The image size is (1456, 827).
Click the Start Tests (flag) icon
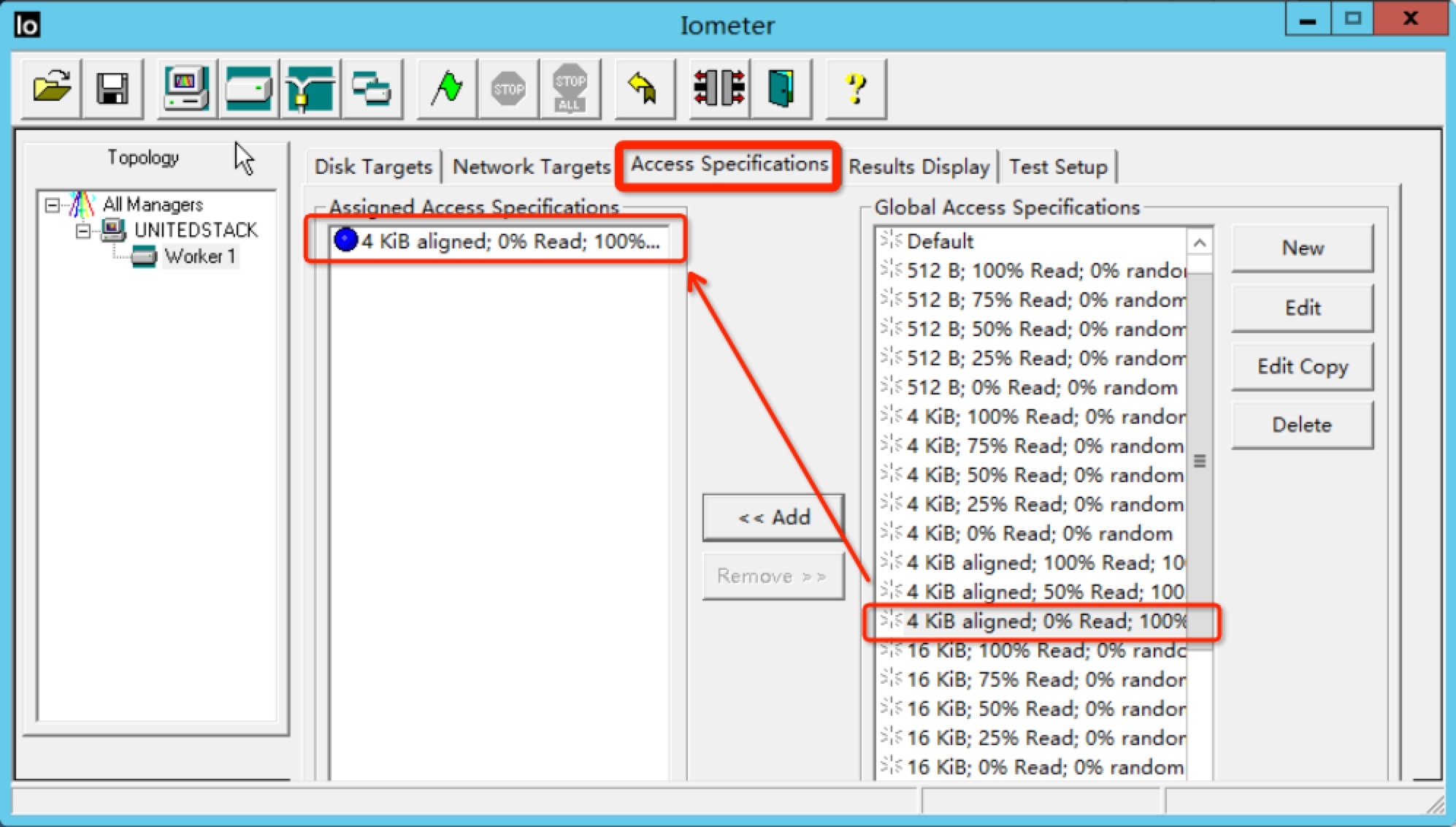[448, 88]
